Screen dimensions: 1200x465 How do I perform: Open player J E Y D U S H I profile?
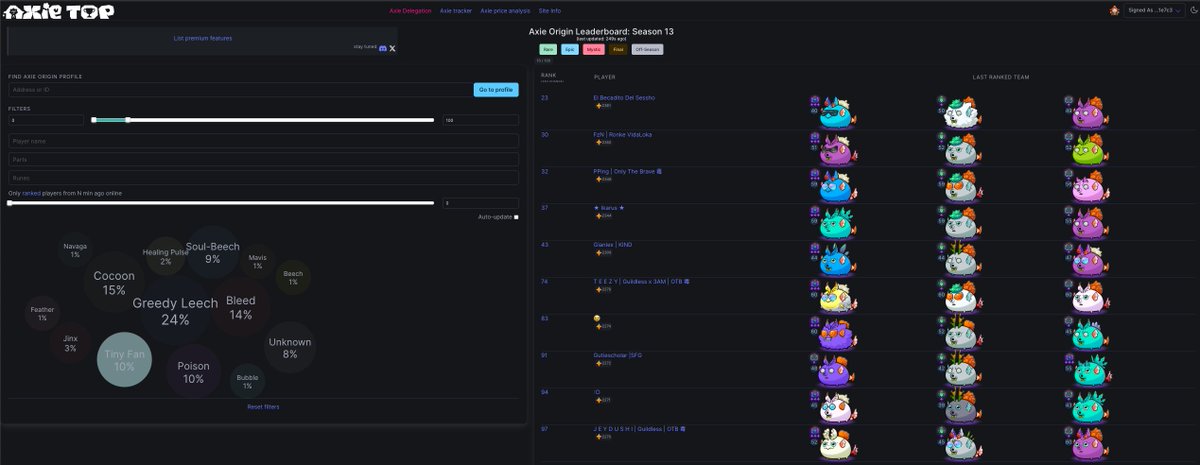(640, 428)
